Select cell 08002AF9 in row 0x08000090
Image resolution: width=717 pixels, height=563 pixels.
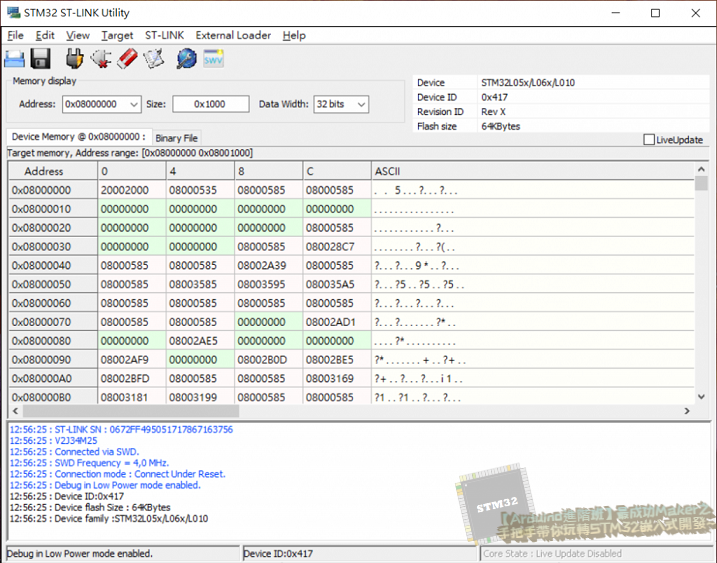pos(132,360)
